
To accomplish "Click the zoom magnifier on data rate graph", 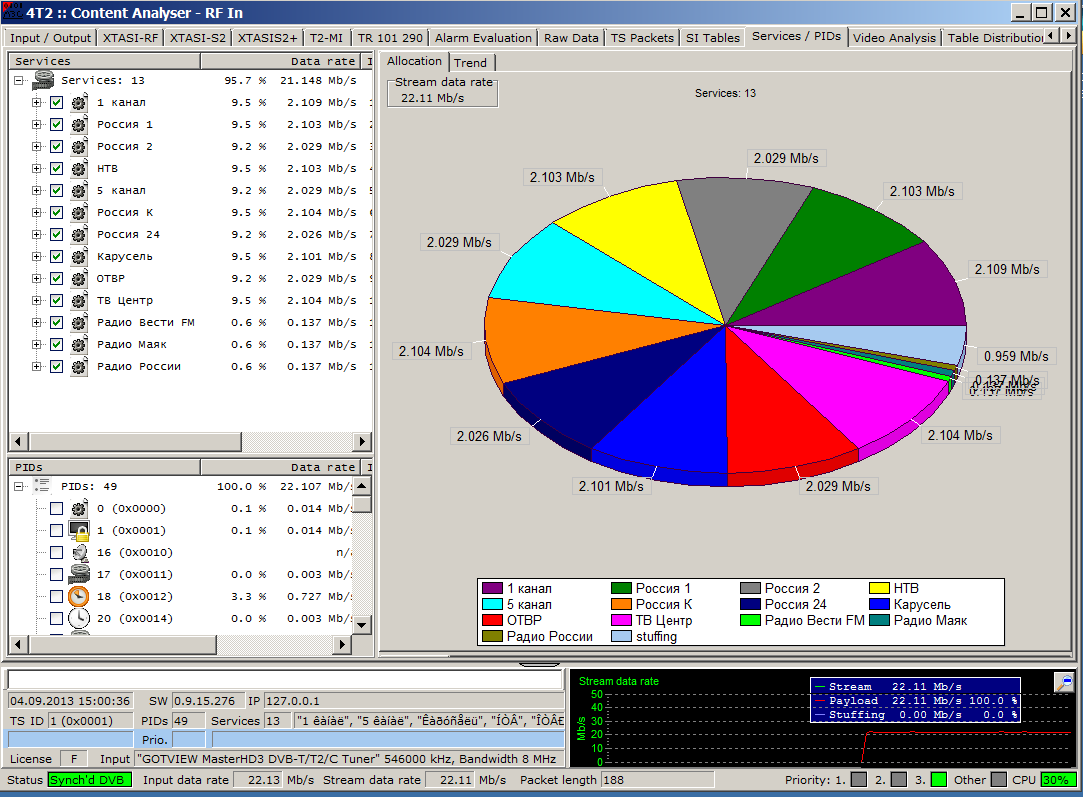I will (x=1064, y=682).
